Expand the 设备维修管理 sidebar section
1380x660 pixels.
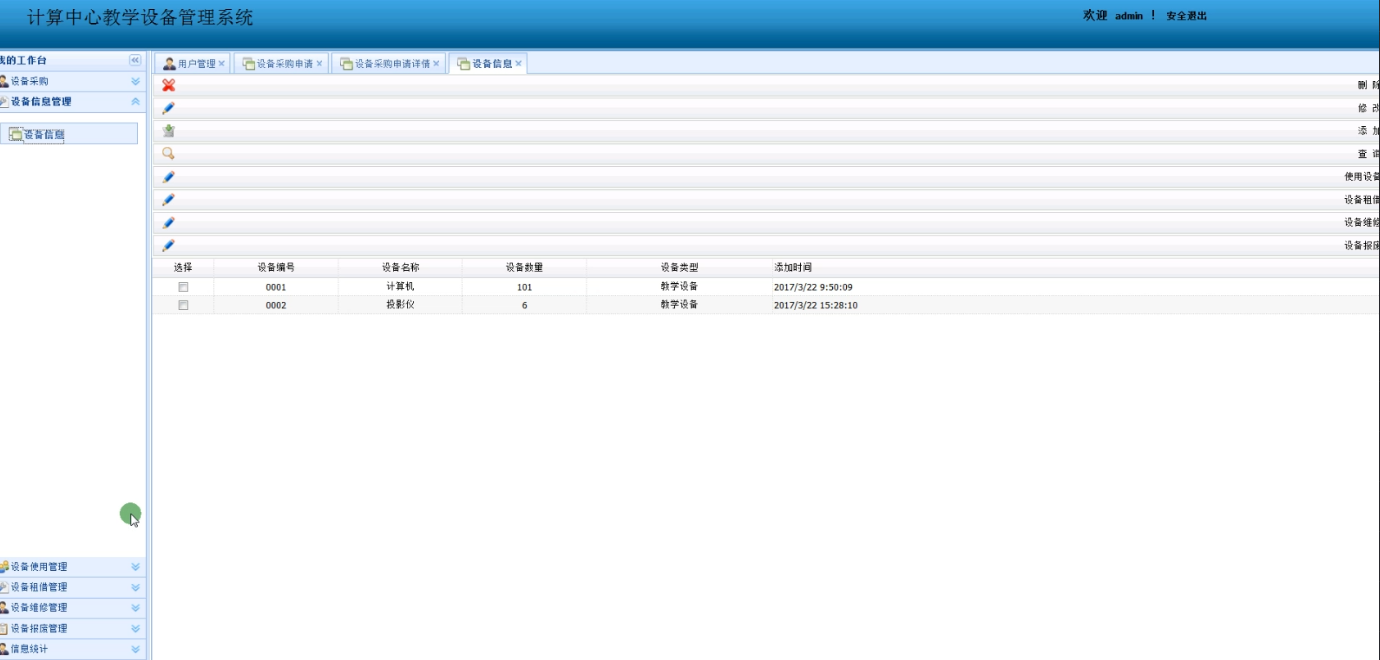(136, 608)
